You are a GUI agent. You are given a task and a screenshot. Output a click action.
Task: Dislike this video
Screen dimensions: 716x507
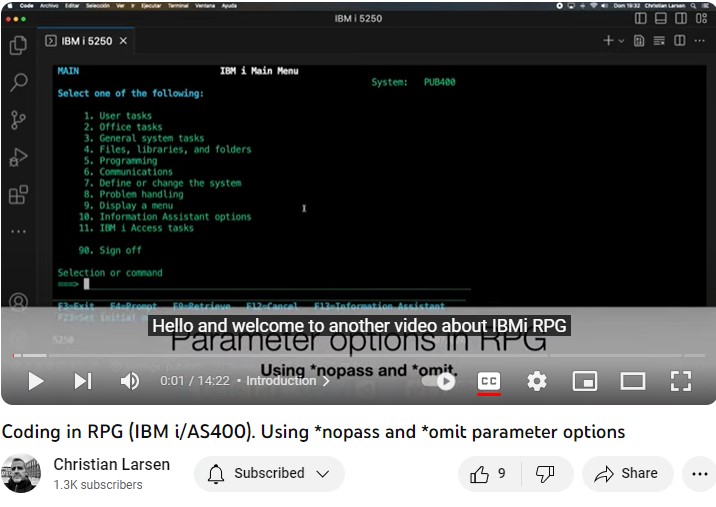[545, 474]
